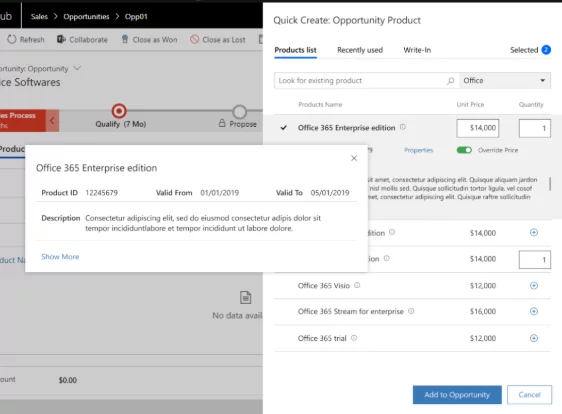Click the Propose stage circle
The image size is (562, 414).
pos(239,112)
